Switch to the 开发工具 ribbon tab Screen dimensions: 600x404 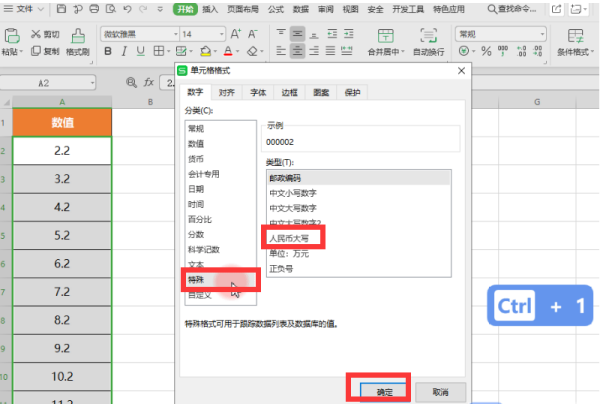pos(408,9)
